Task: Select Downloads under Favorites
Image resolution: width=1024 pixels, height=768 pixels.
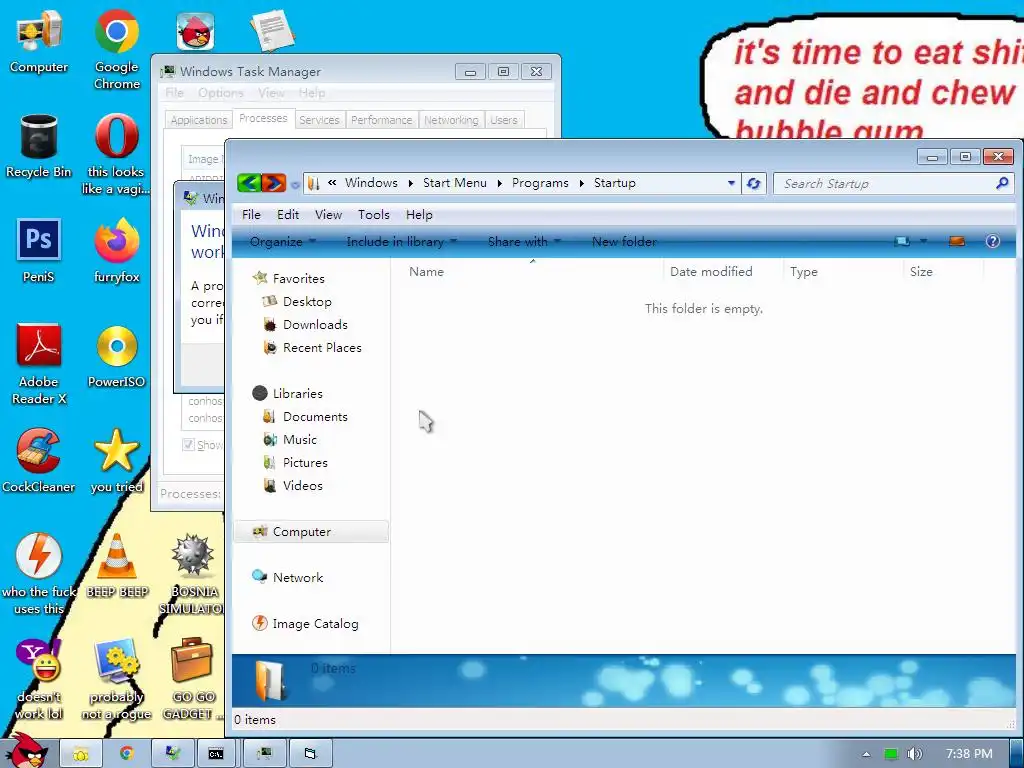Action: click(x=315, y=325)
